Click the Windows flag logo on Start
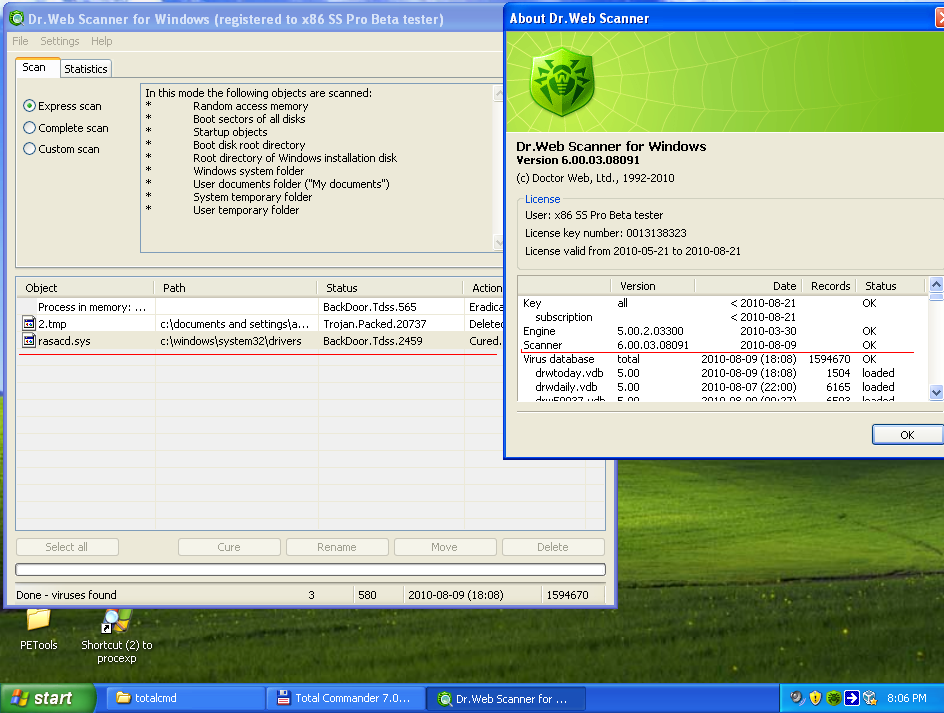This screenshot has height=713, width=944. pos(19,698)
